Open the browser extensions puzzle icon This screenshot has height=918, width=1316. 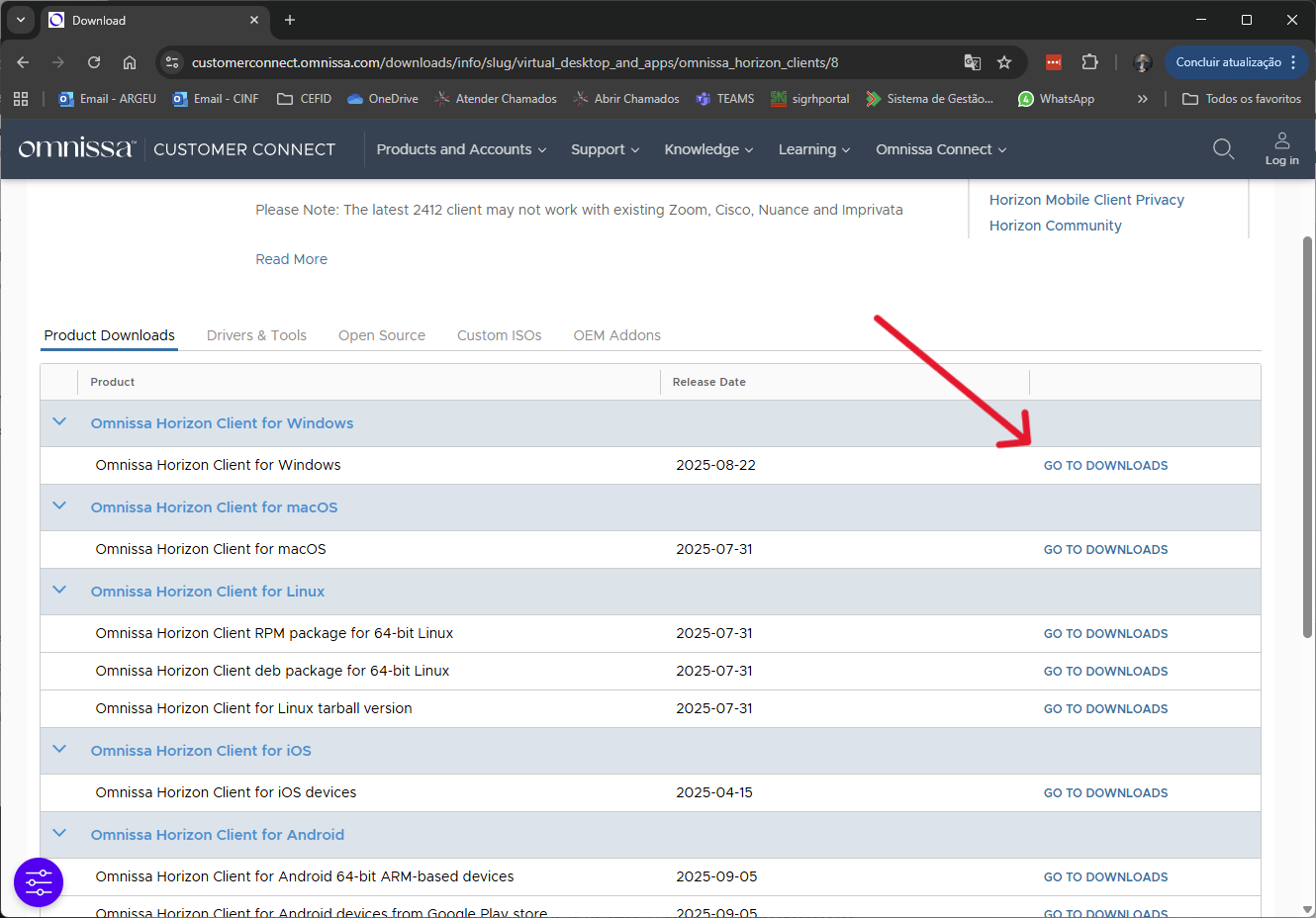(1089, 62)
